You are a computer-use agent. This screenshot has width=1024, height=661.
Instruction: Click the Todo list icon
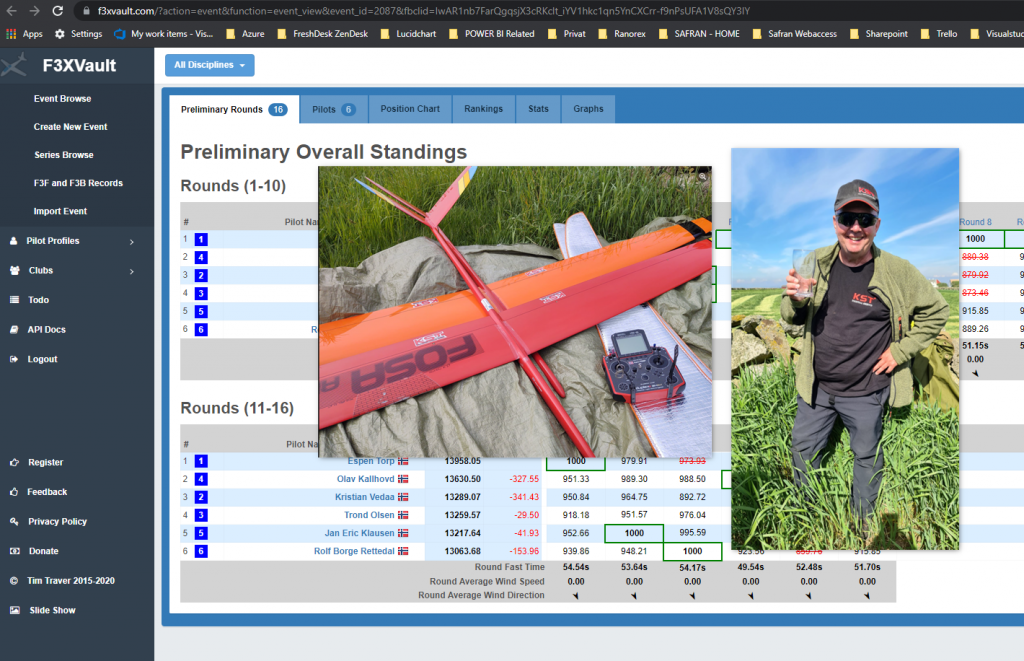[x=15, y=300]
